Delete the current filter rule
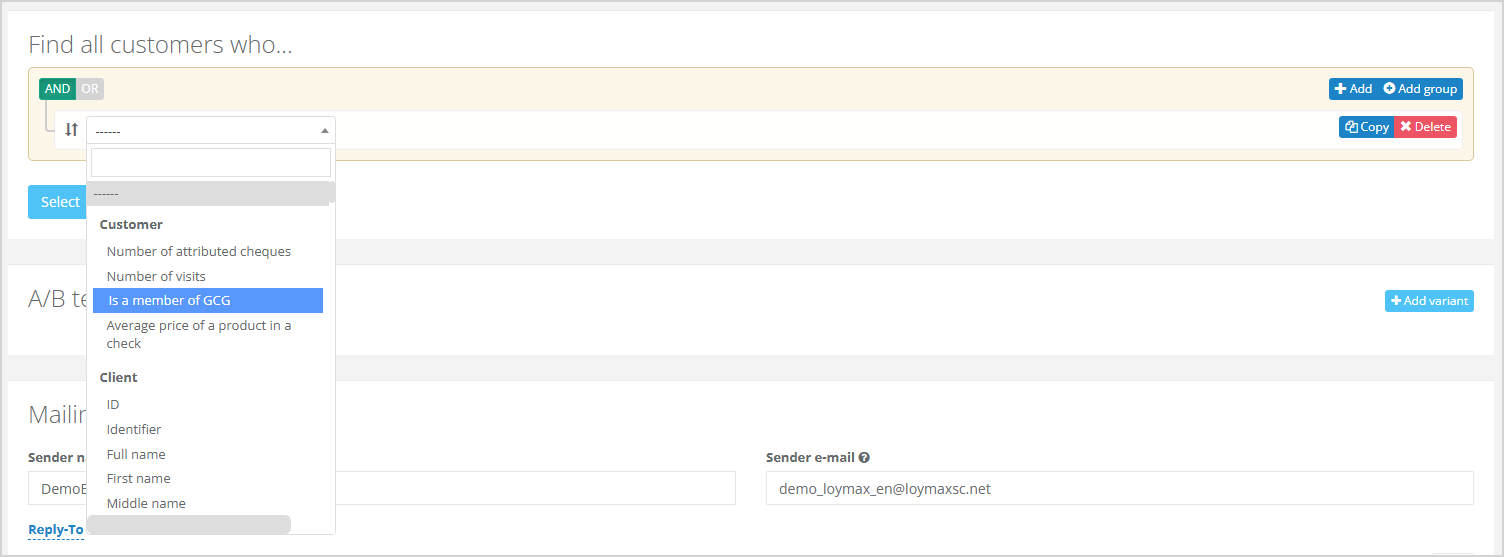Viewport: 1504px width, 557px height. [x=1425, y=127]
